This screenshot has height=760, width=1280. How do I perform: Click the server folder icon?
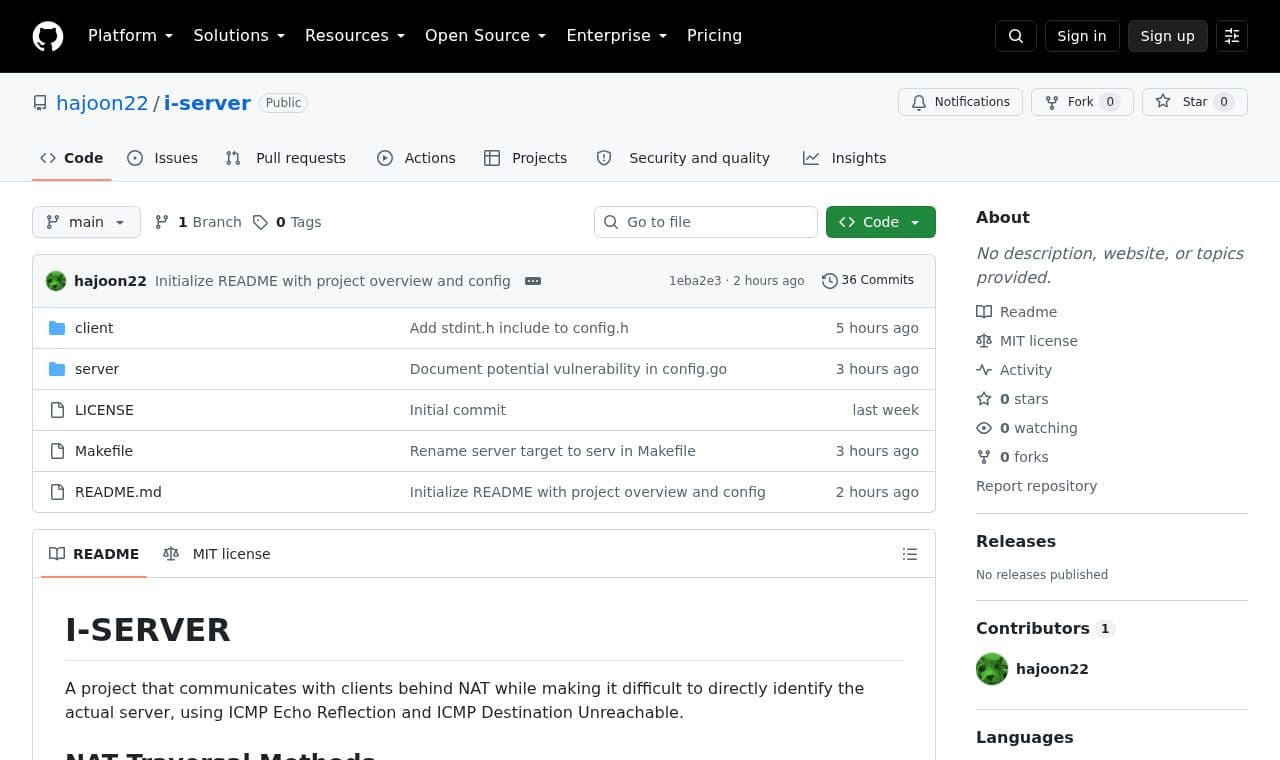click(x=57, y=369)
